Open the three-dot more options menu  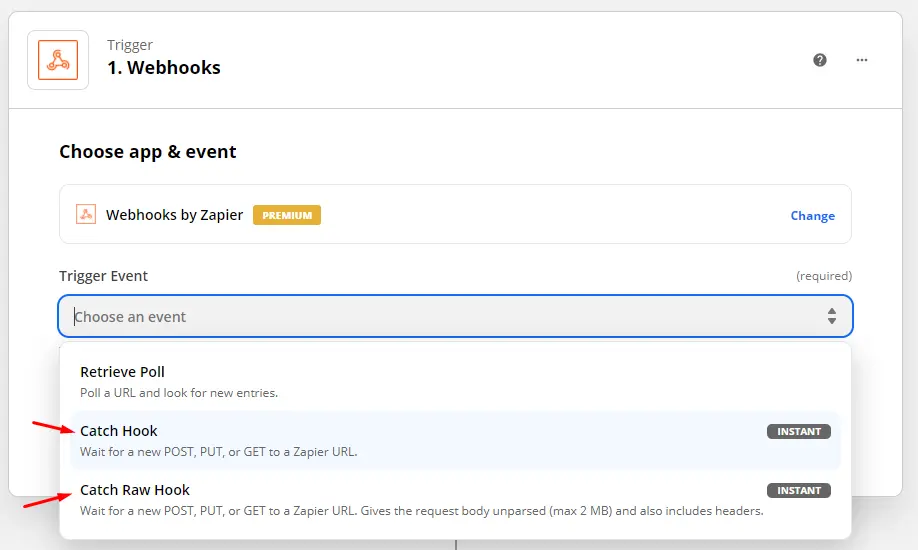point(862,60)
